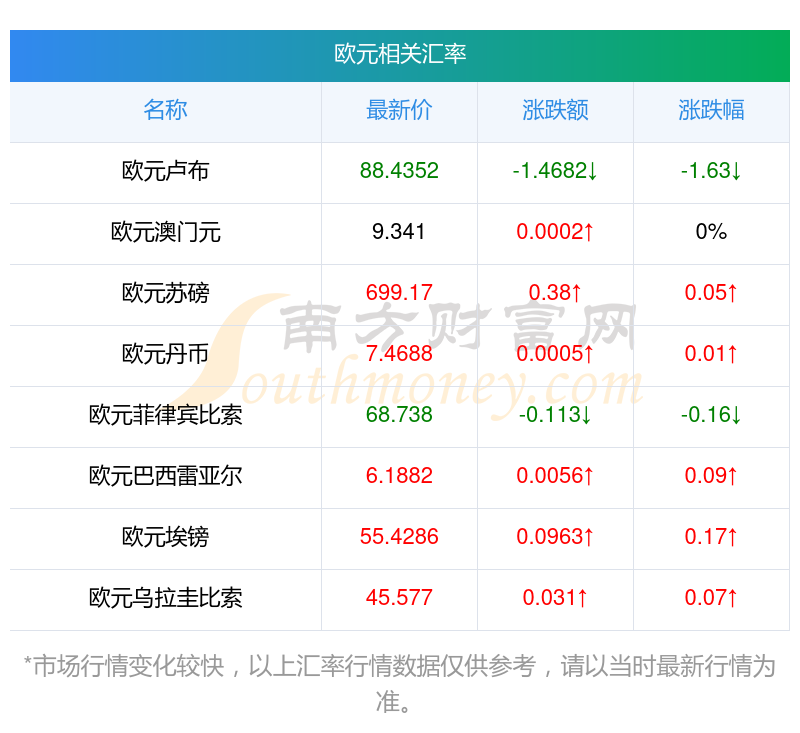Open the 欧元乌拉圭比索 entry

(x=165, y=598)
